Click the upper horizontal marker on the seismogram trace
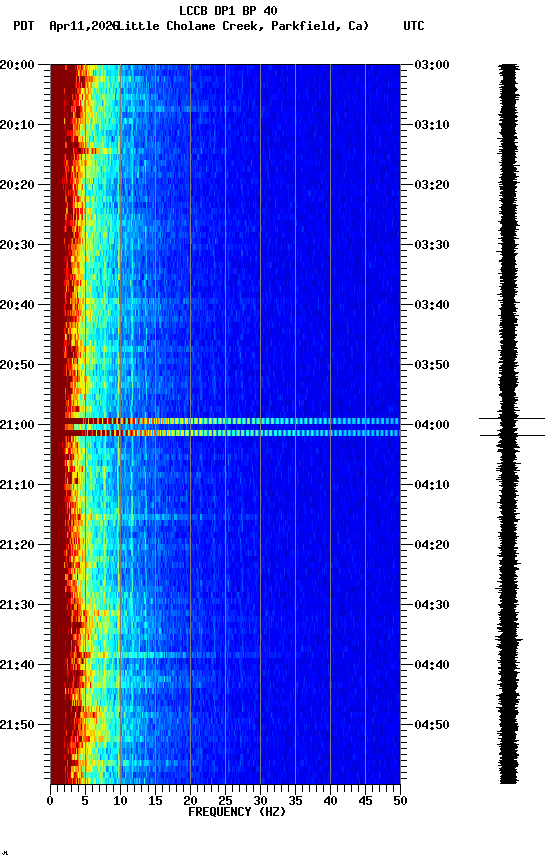Image resolution: width=552 pixels, height=864 pixels. [x=512, y=419]
